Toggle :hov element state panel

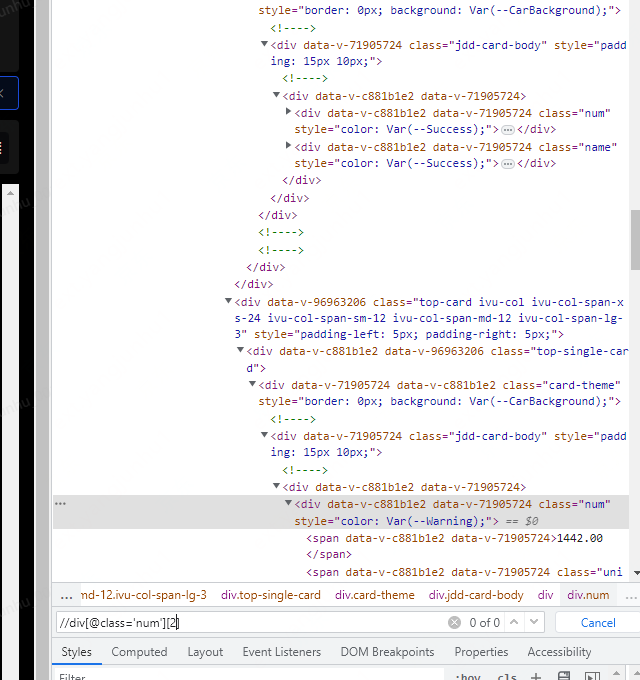[467, 677]
